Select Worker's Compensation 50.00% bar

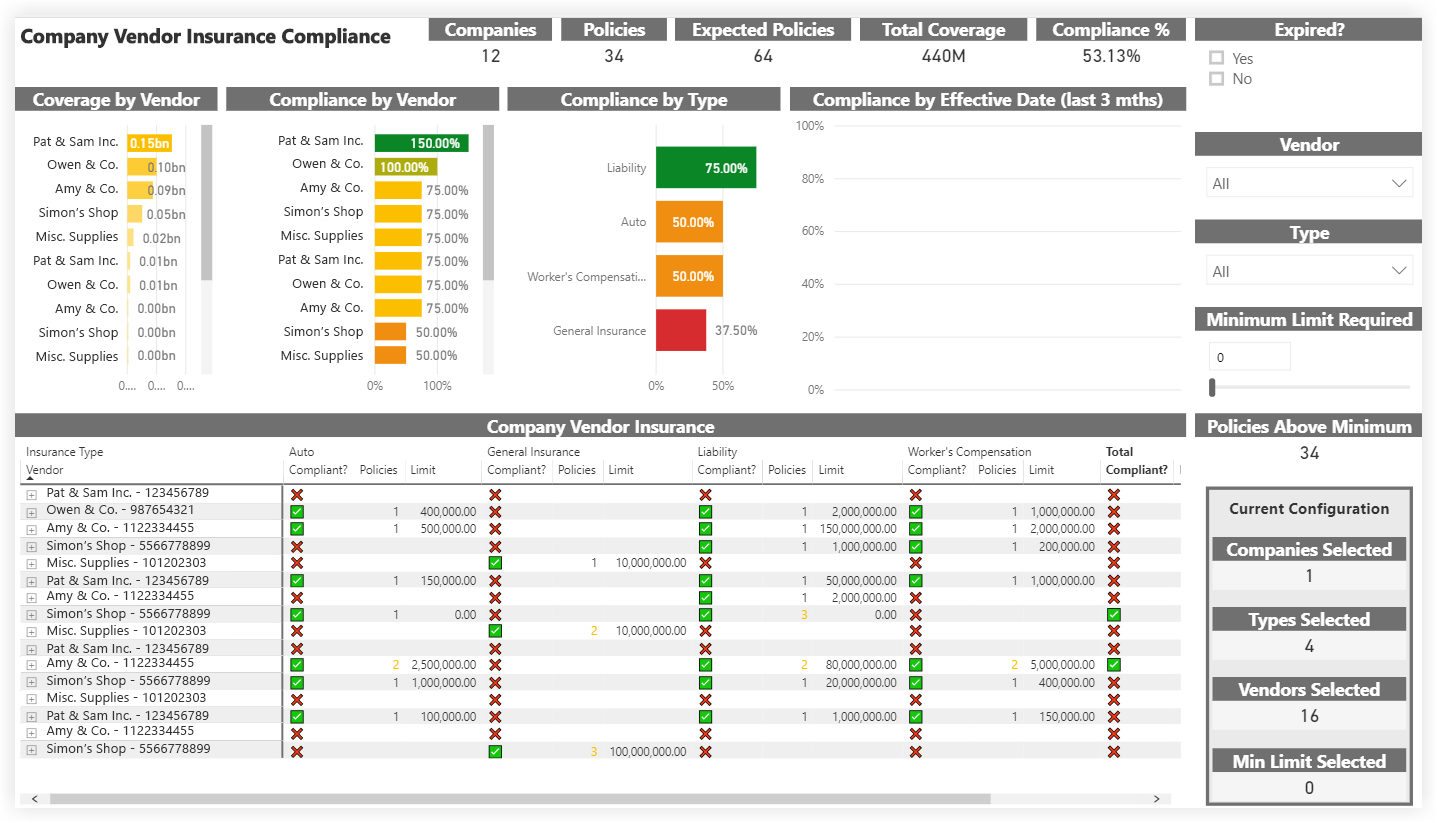pos(689,276)
